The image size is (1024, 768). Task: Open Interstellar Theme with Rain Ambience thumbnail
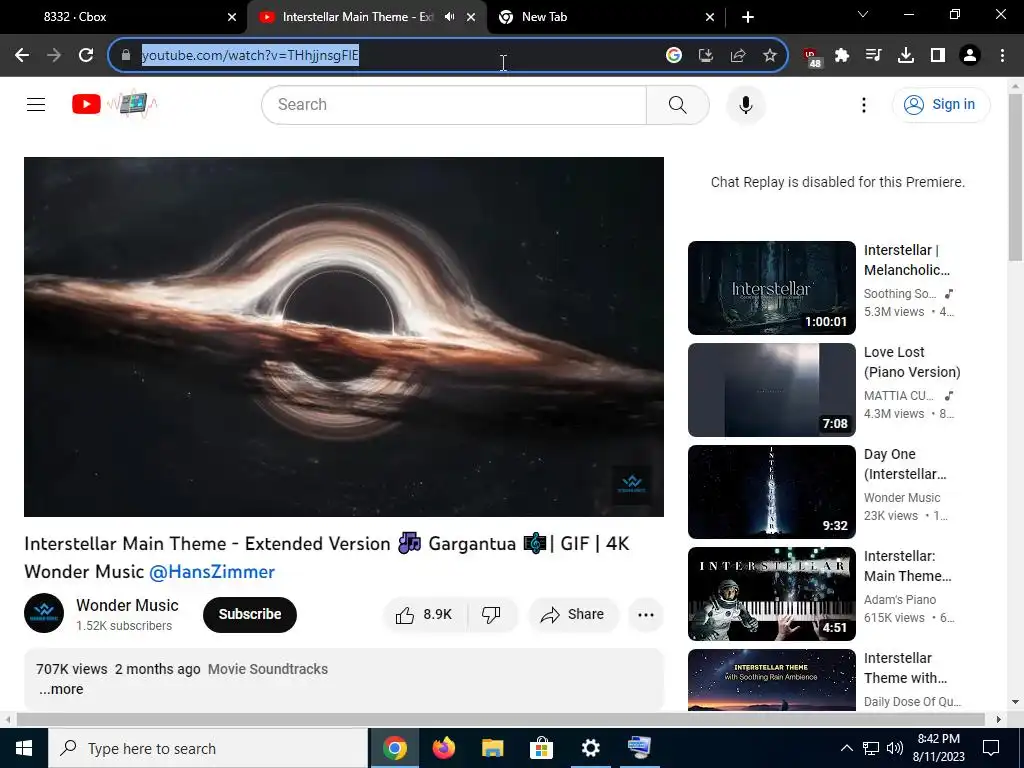click(x=771, y=680)
